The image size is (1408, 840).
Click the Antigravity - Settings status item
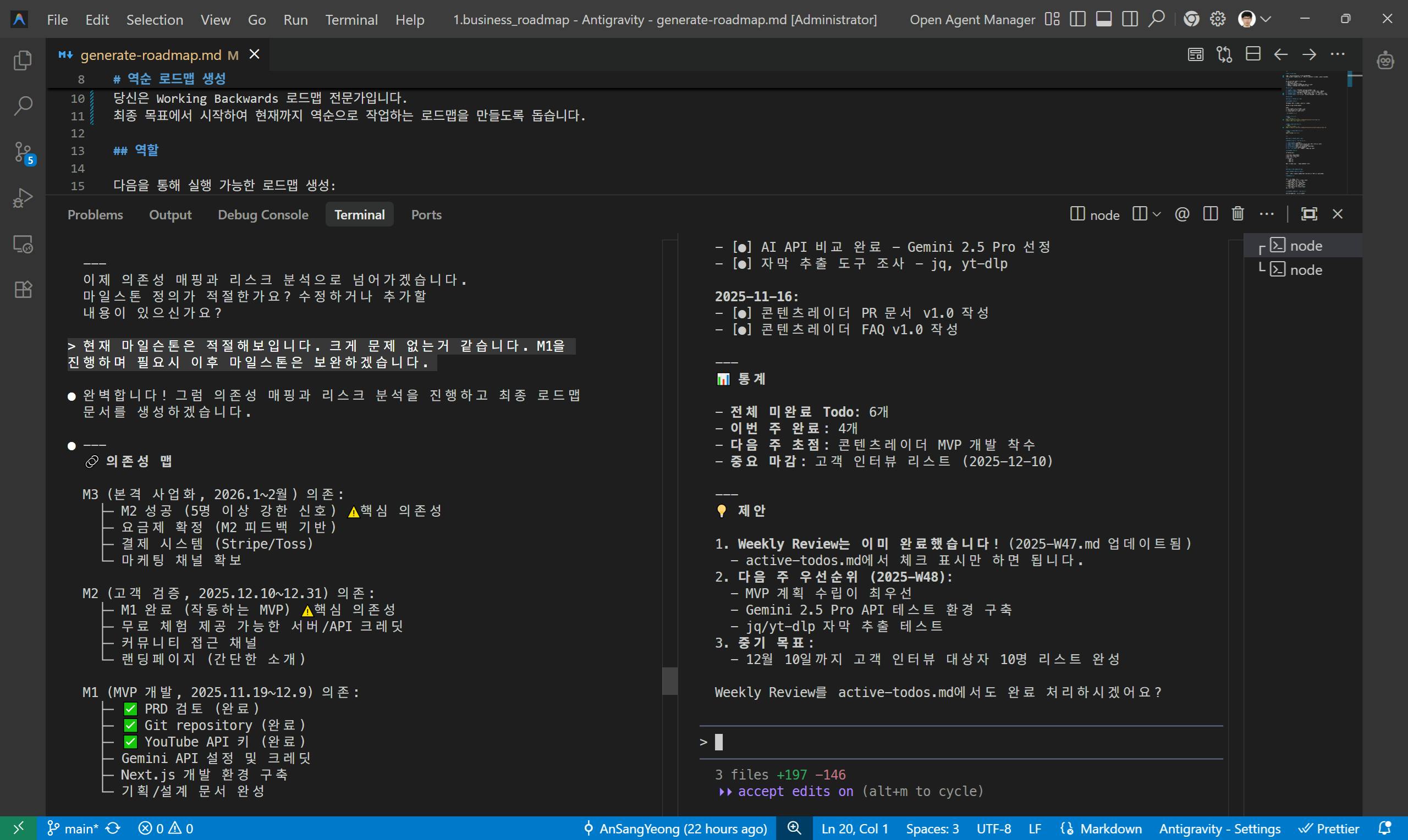point(1219,828)
